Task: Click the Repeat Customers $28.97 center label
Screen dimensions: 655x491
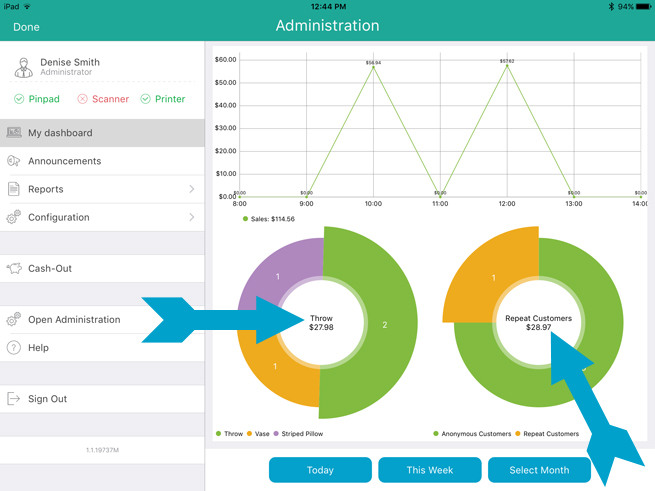Action: point(538,323)
